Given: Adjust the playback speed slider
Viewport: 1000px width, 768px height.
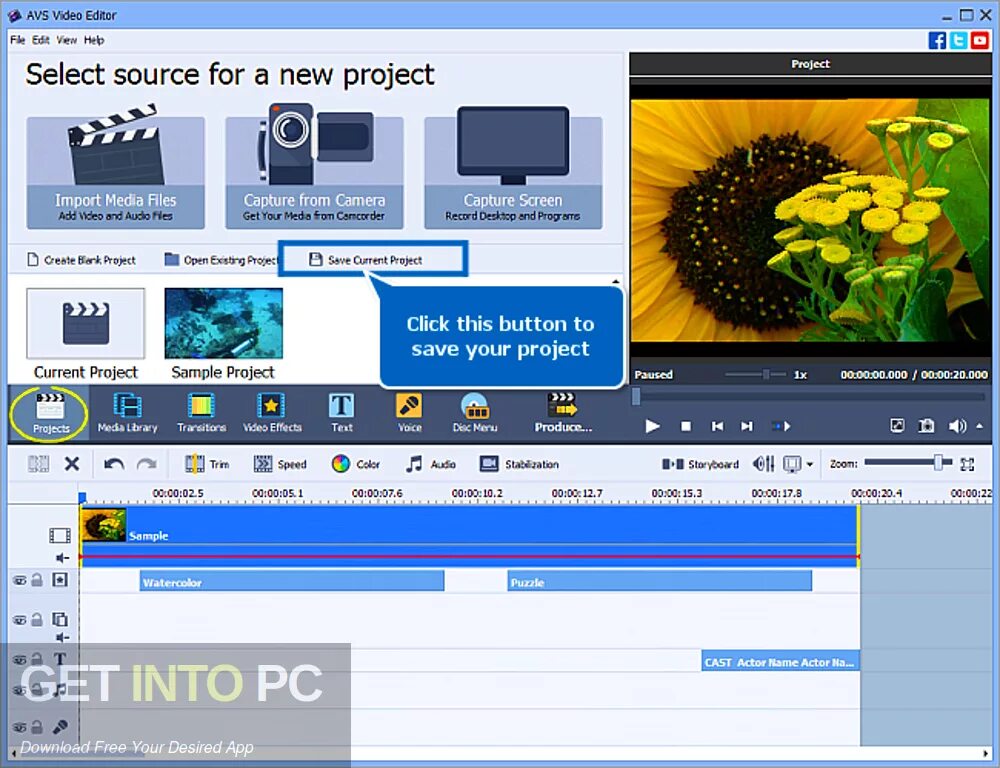Looking at the screenshot, I should coord(765,374).
